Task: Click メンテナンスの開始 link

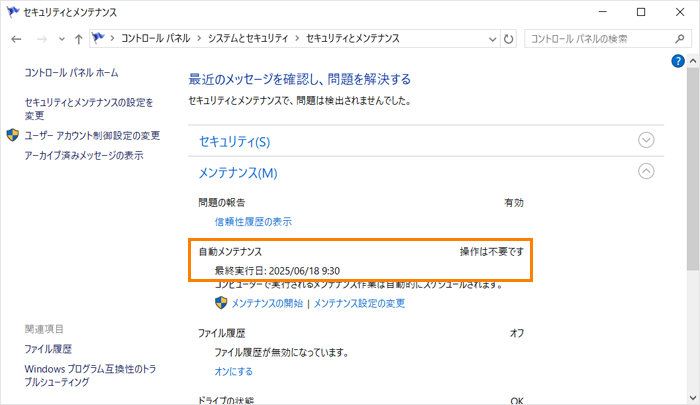Action: point(267,304)
